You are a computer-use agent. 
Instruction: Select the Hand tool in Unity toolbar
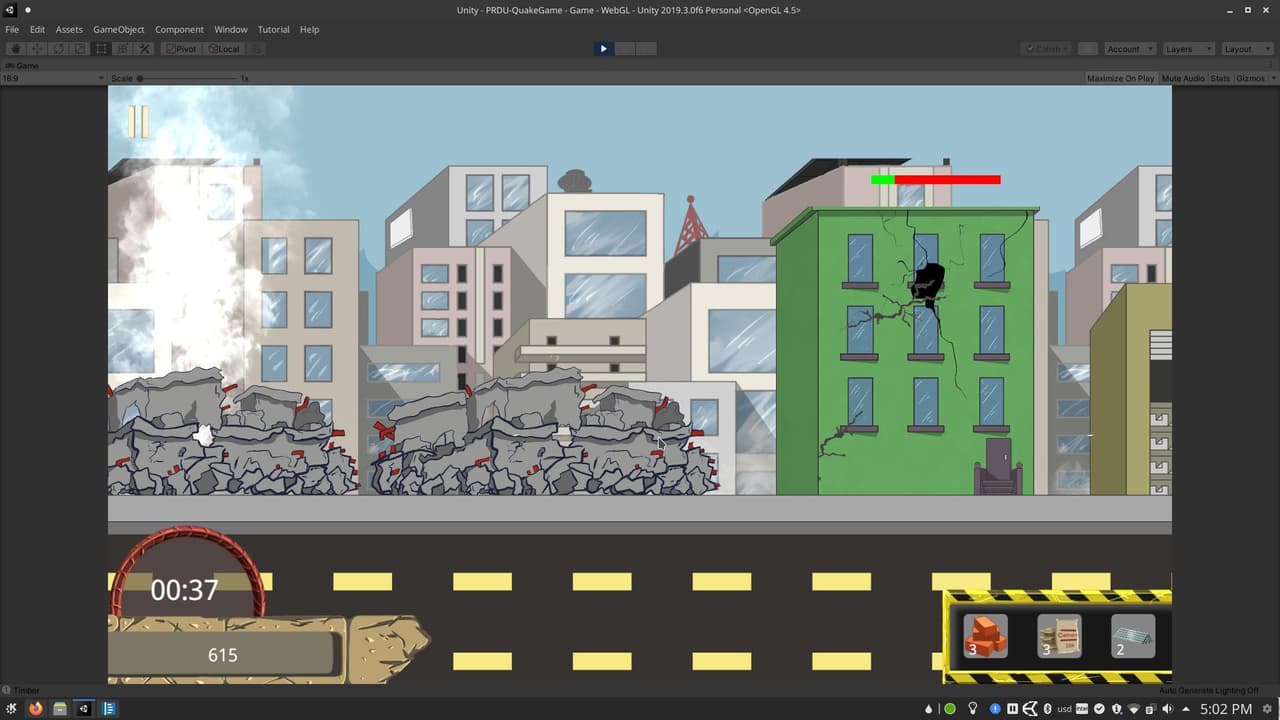coord(15,49)
